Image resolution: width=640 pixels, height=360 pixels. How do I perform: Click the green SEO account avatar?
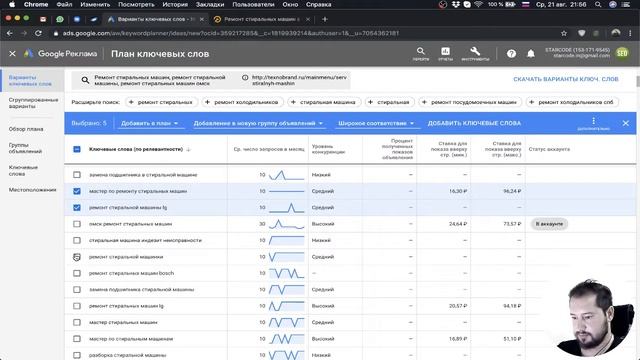(x=622, y=53)
